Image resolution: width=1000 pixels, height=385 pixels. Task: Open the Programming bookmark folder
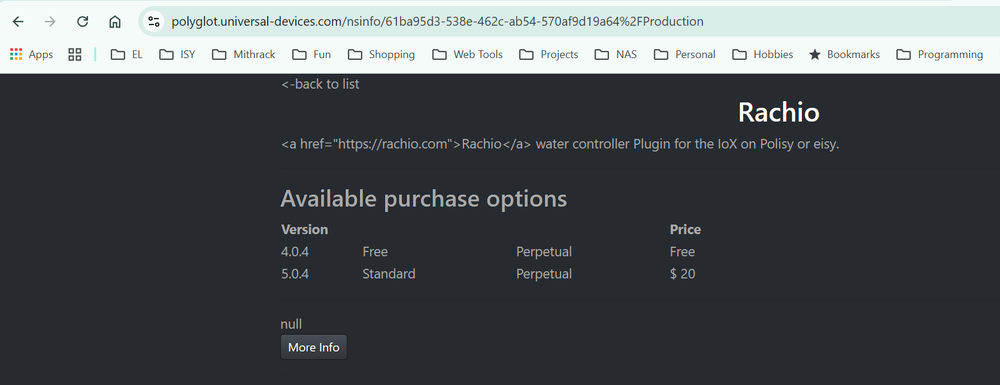pyautogui.click(x=939, y=55)
